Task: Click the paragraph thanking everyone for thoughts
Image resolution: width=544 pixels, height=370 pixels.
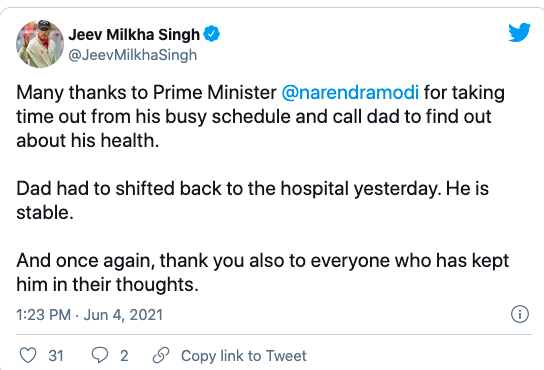Action: (x=263, y=272)
